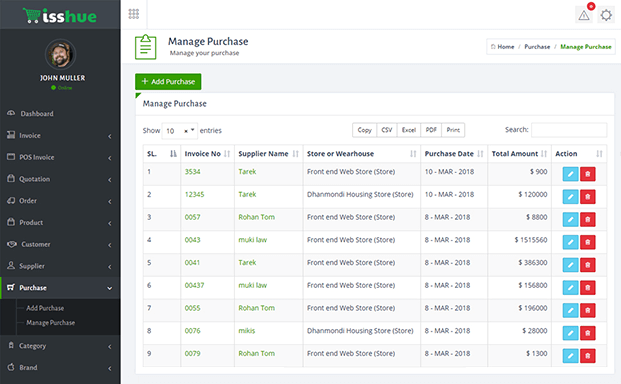Expand the Product sidebar menu

tap(60, 222)
